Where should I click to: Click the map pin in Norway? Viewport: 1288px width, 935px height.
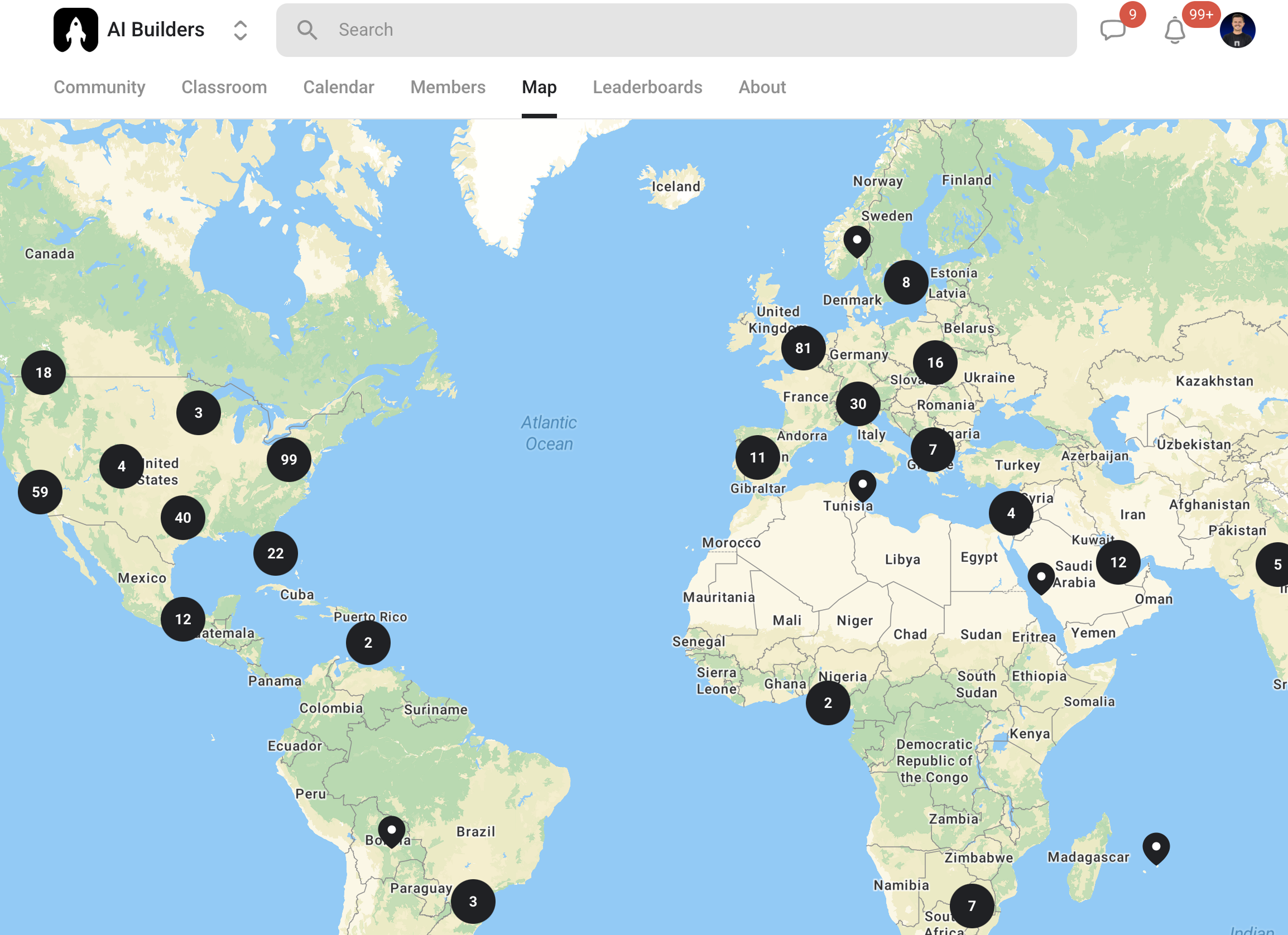pyautogui.click(x=857, y=241)
